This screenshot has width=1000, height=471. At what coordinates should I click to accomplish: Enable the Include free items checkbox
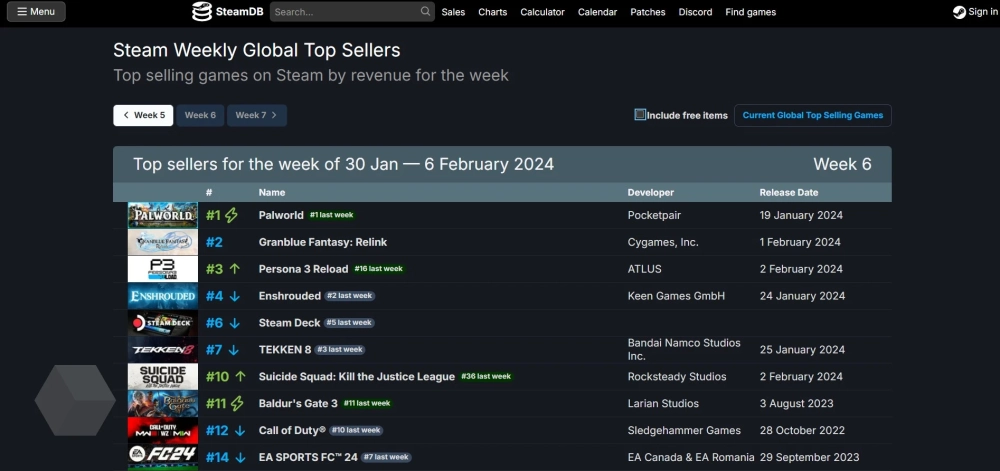pyautogui.click(x=640, y=115)
